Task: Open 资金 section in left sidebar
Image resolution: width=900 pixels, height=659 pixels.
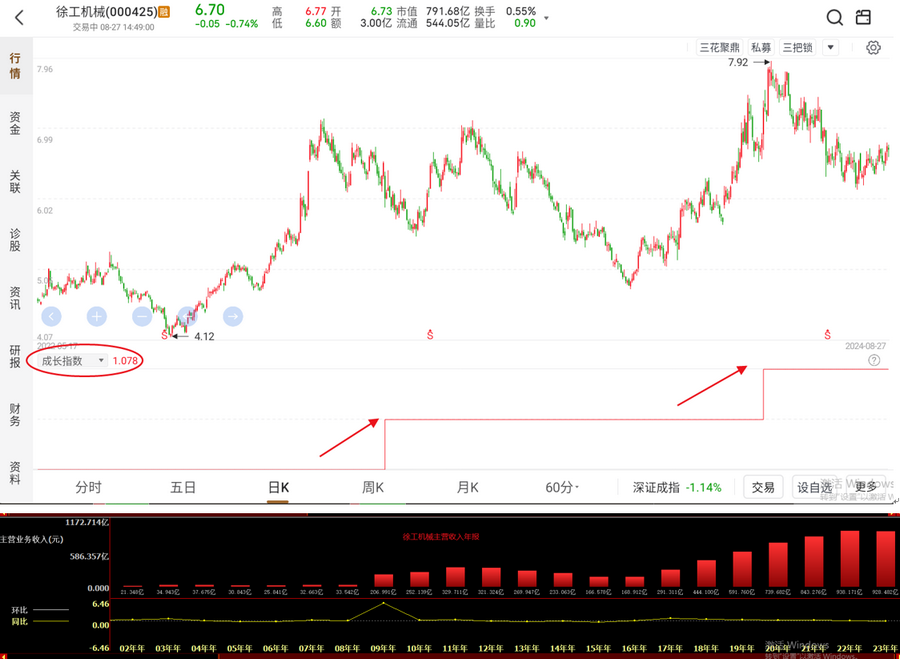Action: click(15, 123)
